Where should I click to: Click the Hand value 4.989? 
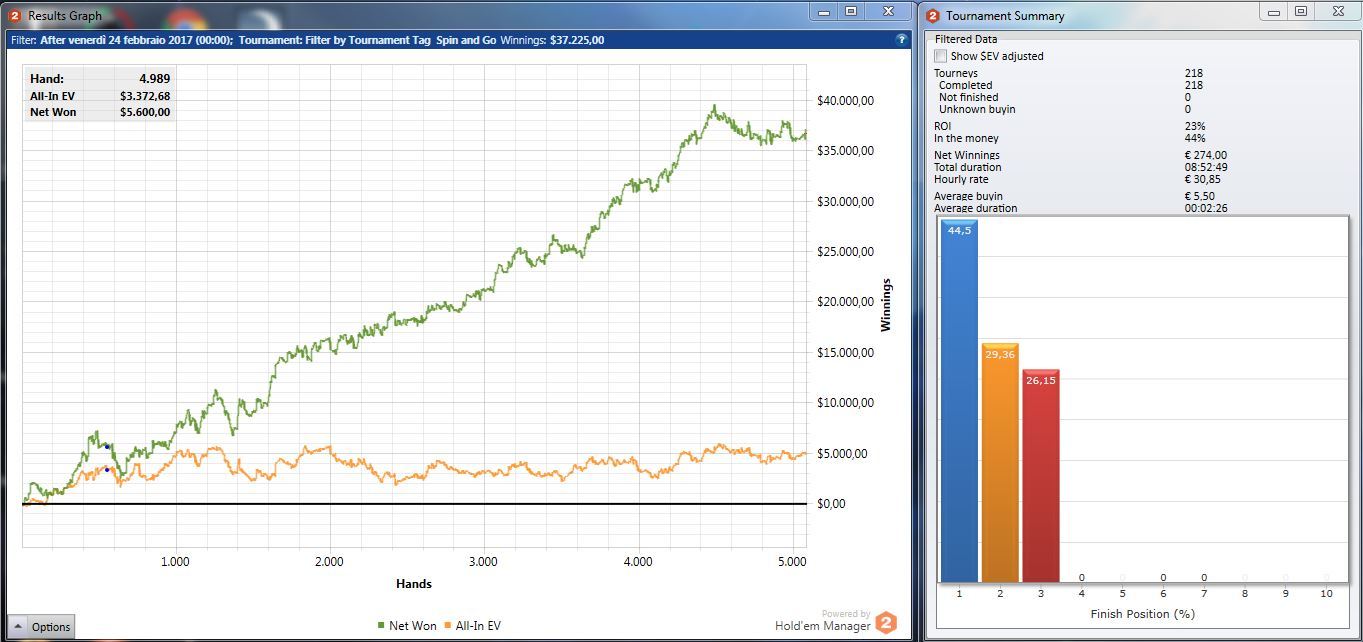pos(155,79)
